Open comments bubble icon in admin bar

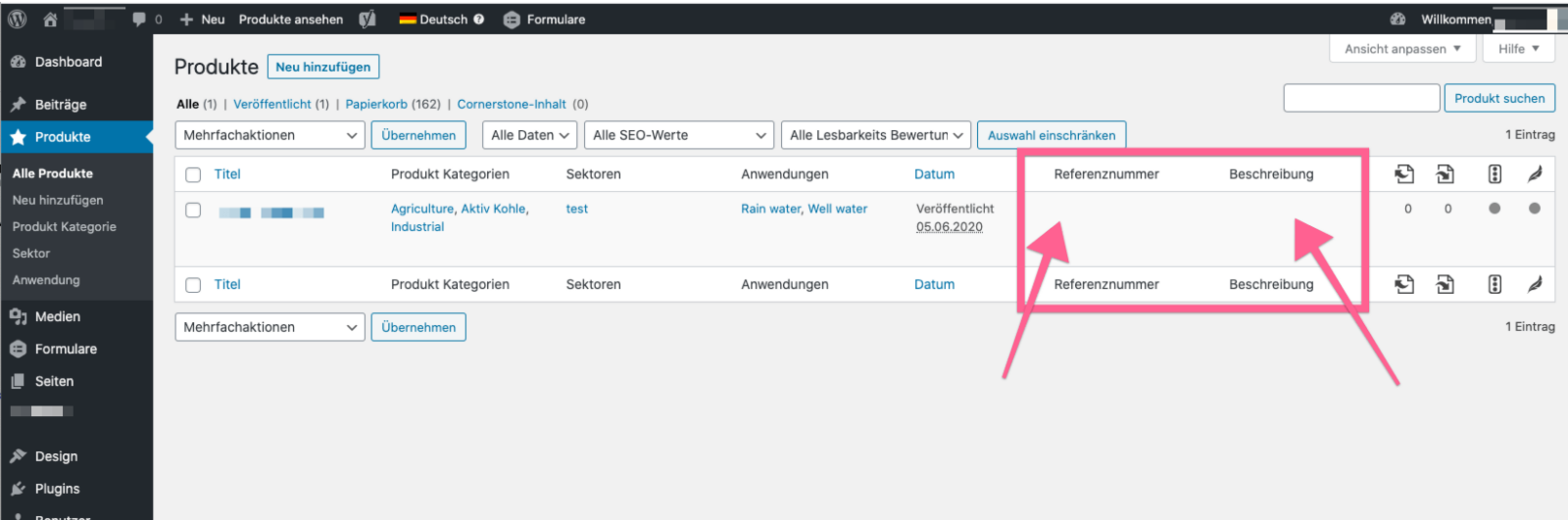point(139,19)
